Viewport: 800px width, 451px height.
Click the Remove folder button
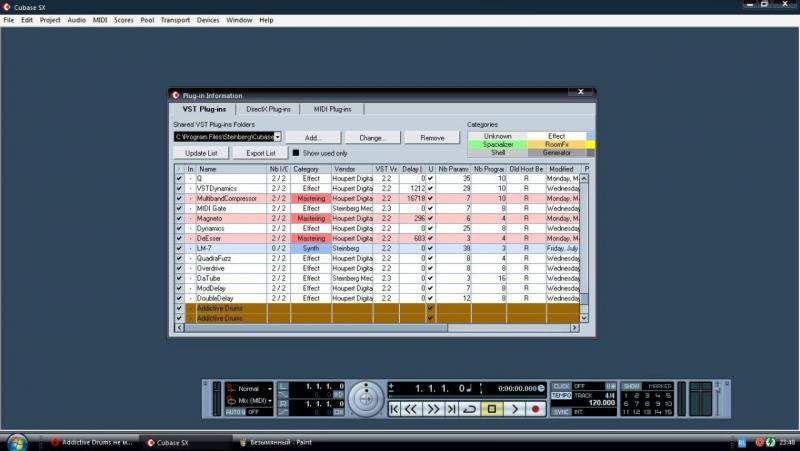coord(432,138)
